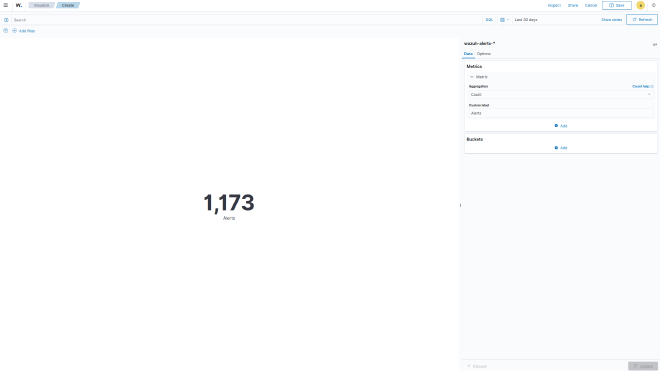Open the Inspect link

[x=554, y=5]
